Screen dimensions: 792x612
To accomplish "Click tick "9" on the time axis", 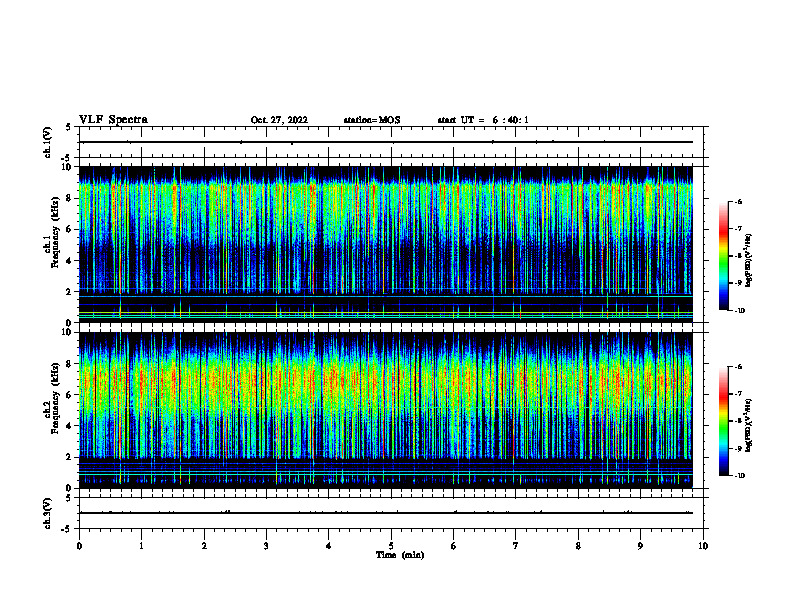I will 640,546.
